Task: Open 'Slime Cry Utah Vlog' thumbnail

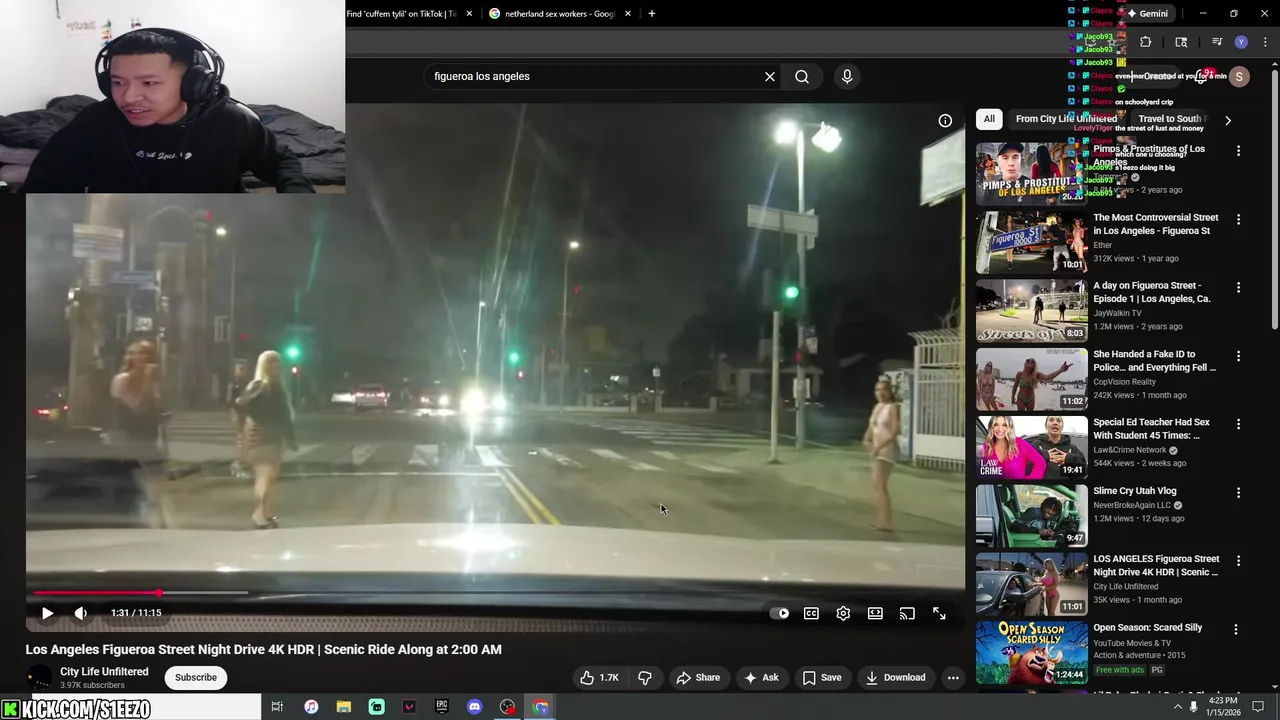Action: click(1031, 515)
